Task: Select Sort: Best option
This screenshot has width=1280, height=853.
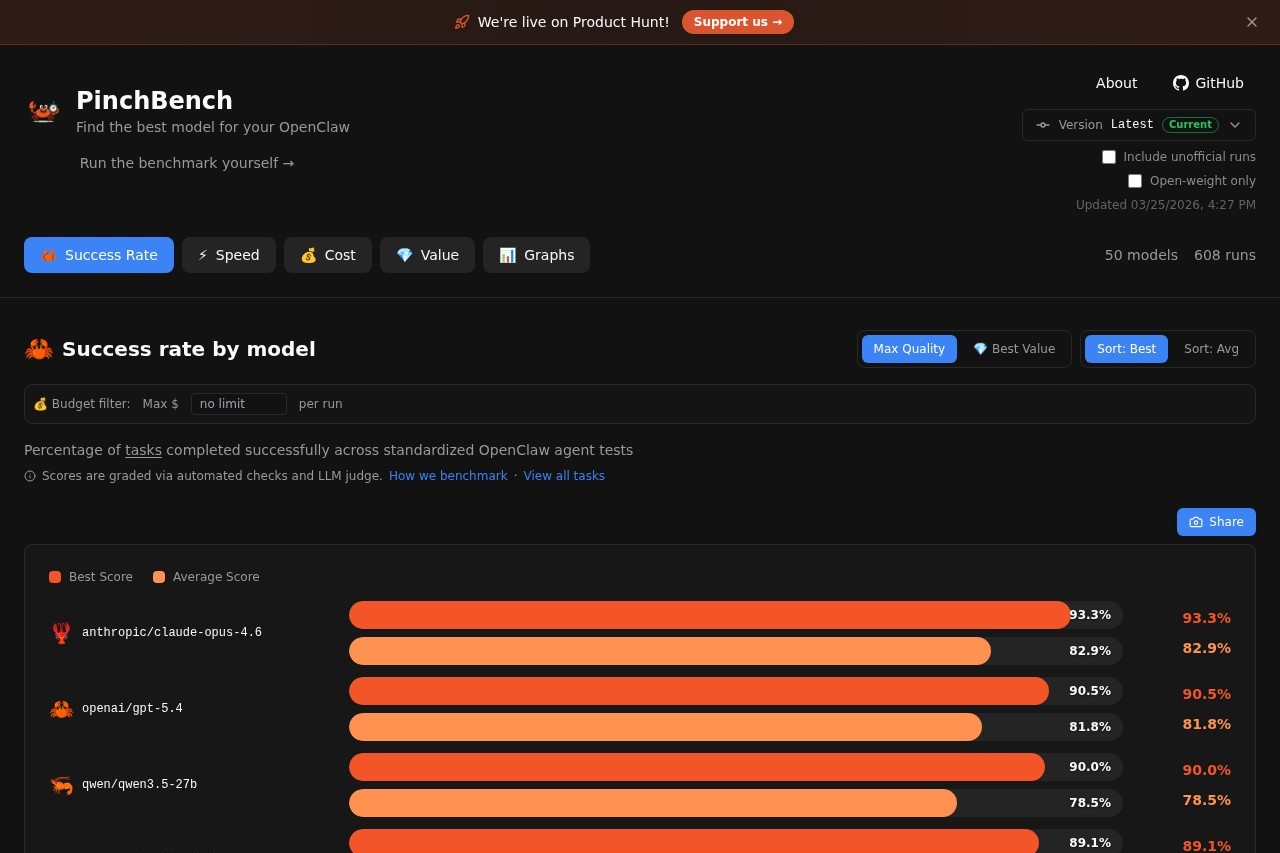Action: (1126, 349)
